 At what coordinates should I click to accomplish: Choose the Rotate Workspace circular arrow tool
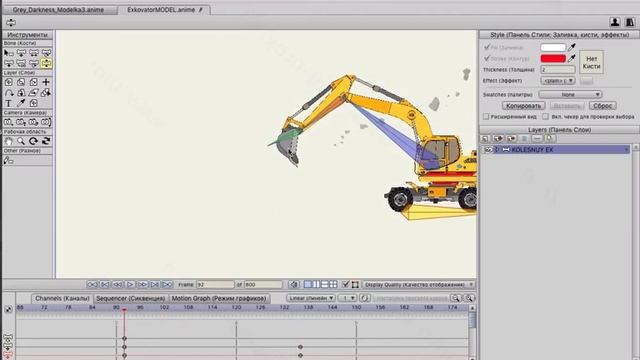pos(33,141)
